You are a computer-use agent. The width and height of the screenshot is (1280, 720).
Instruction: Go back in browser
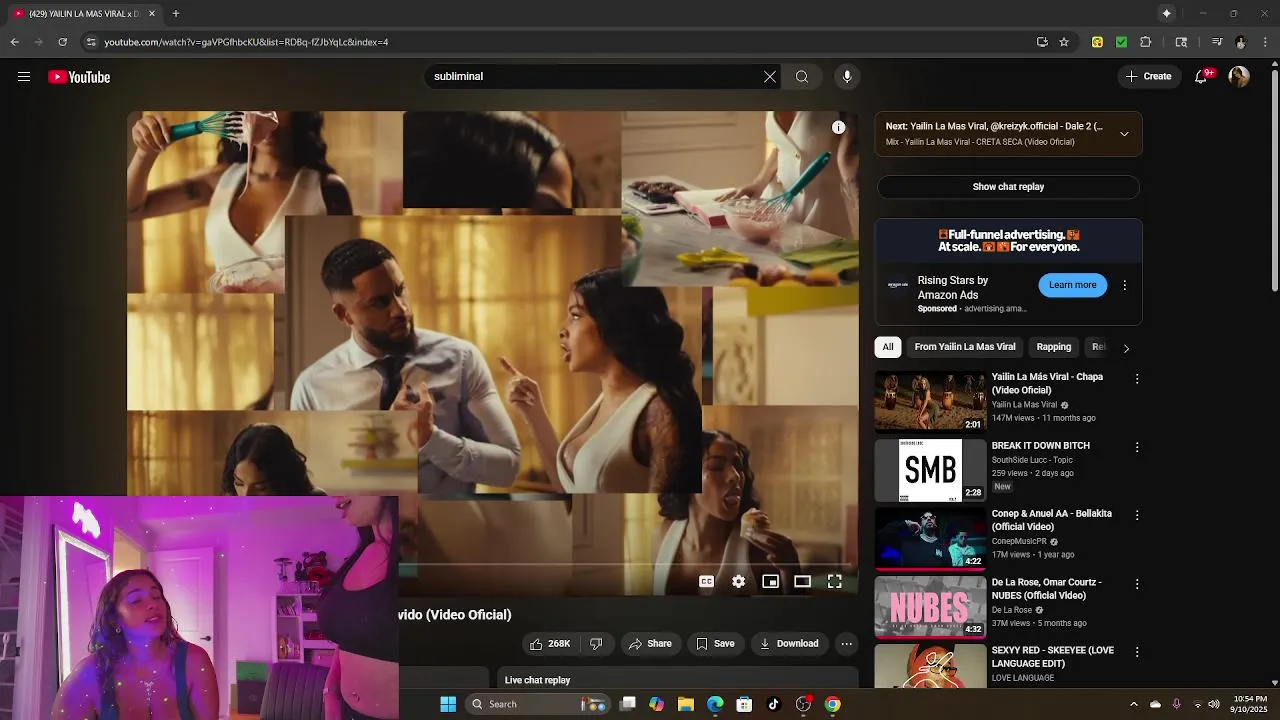pyautogui.click(x=15, y=42)
